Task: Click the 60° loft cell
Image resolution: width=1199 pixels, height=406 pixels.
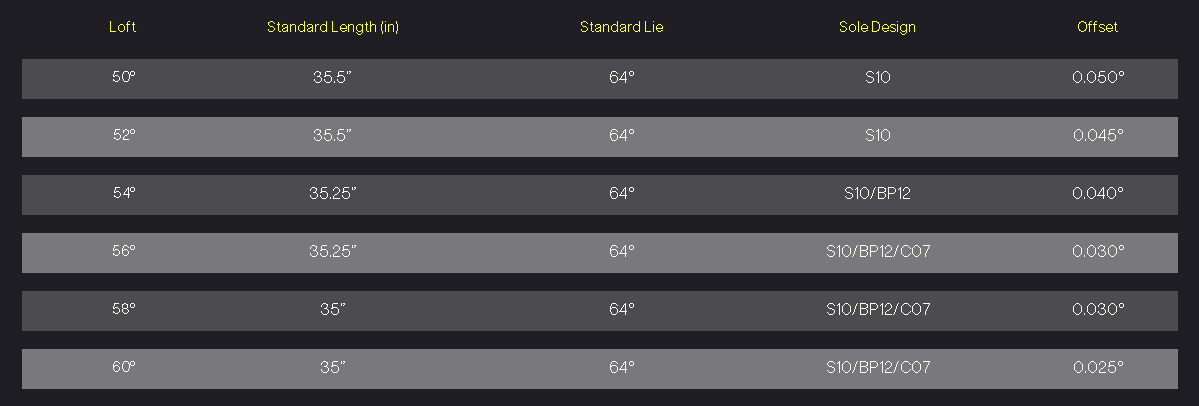Action: tap(123, 367)
